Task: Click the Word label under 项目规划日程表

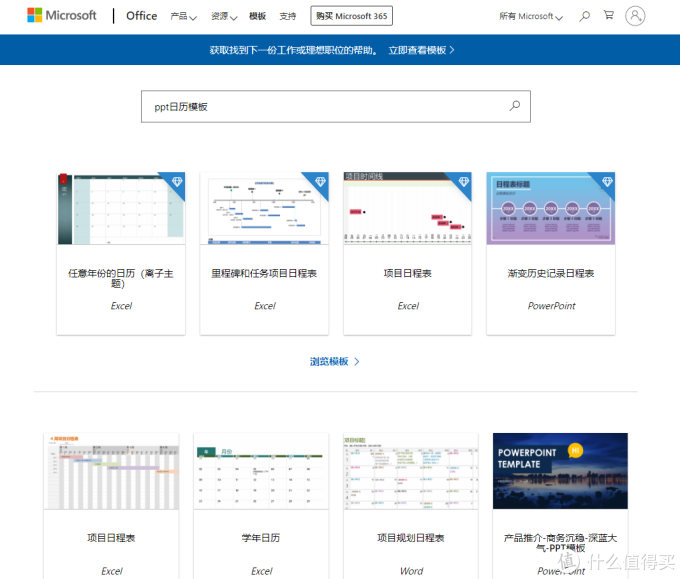Action: tap(412, 571)
